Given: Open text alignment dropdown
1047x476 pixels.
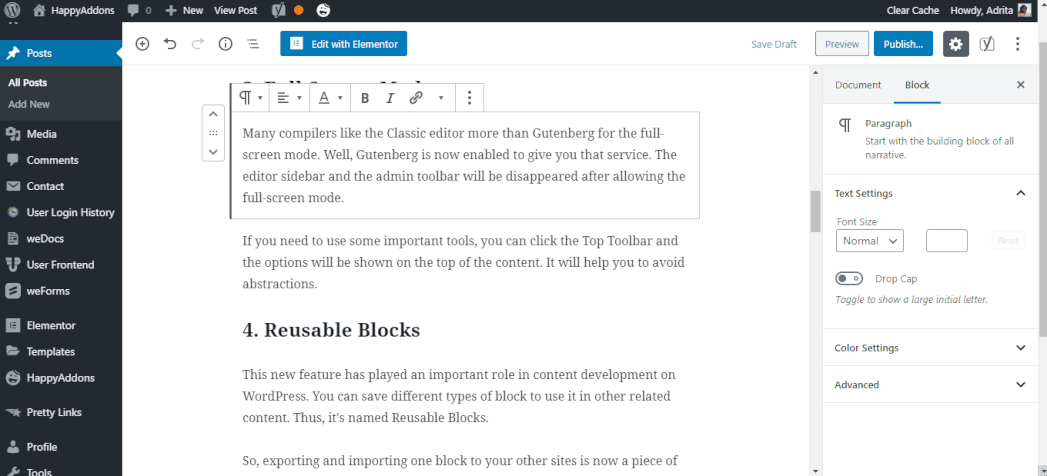Looking at the screenshot, I should 289,98.
